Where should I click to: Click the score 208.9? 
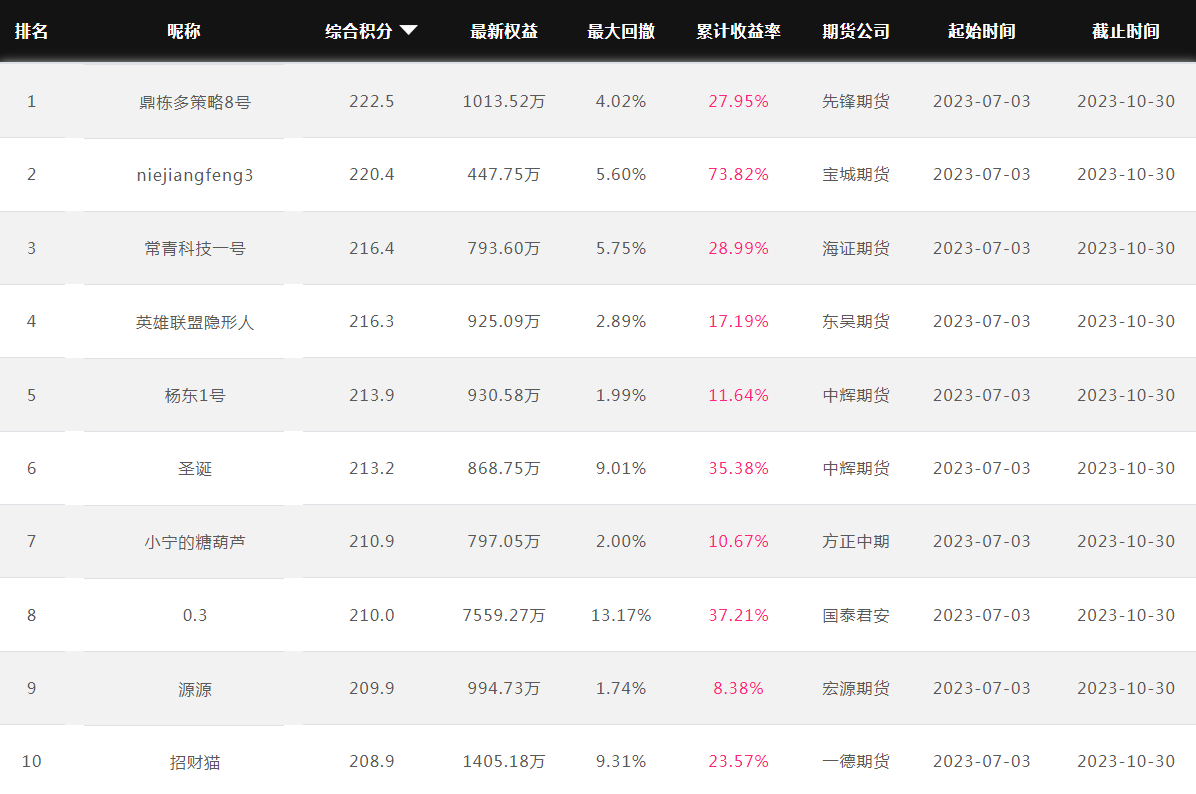pos(371,761)
